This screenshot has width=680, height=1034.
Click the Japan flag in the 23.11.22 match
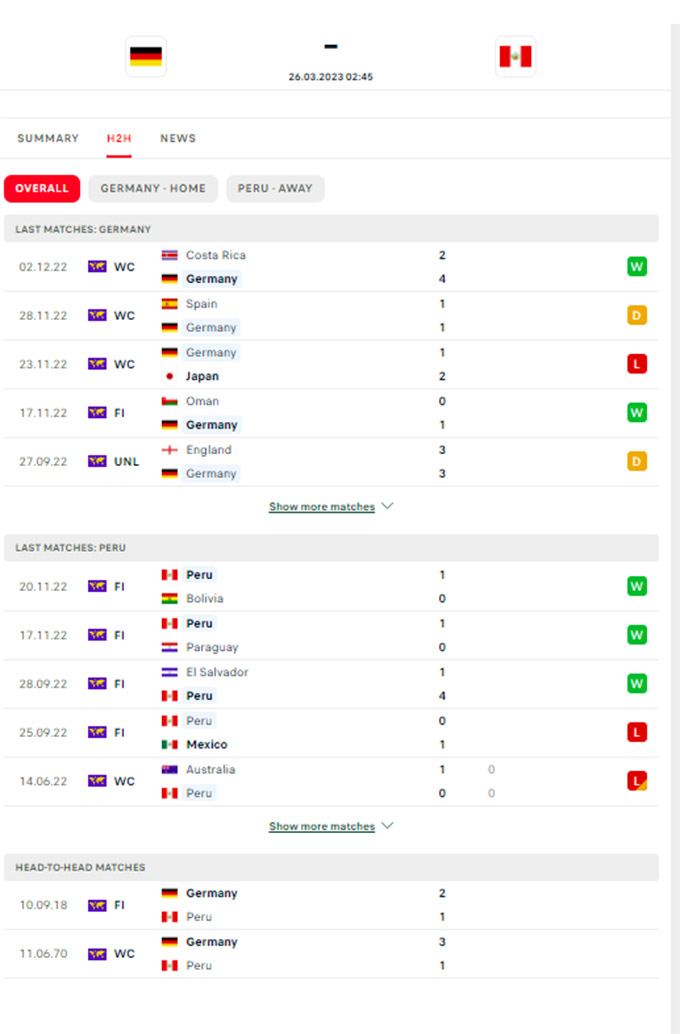[x=170, y=376]
